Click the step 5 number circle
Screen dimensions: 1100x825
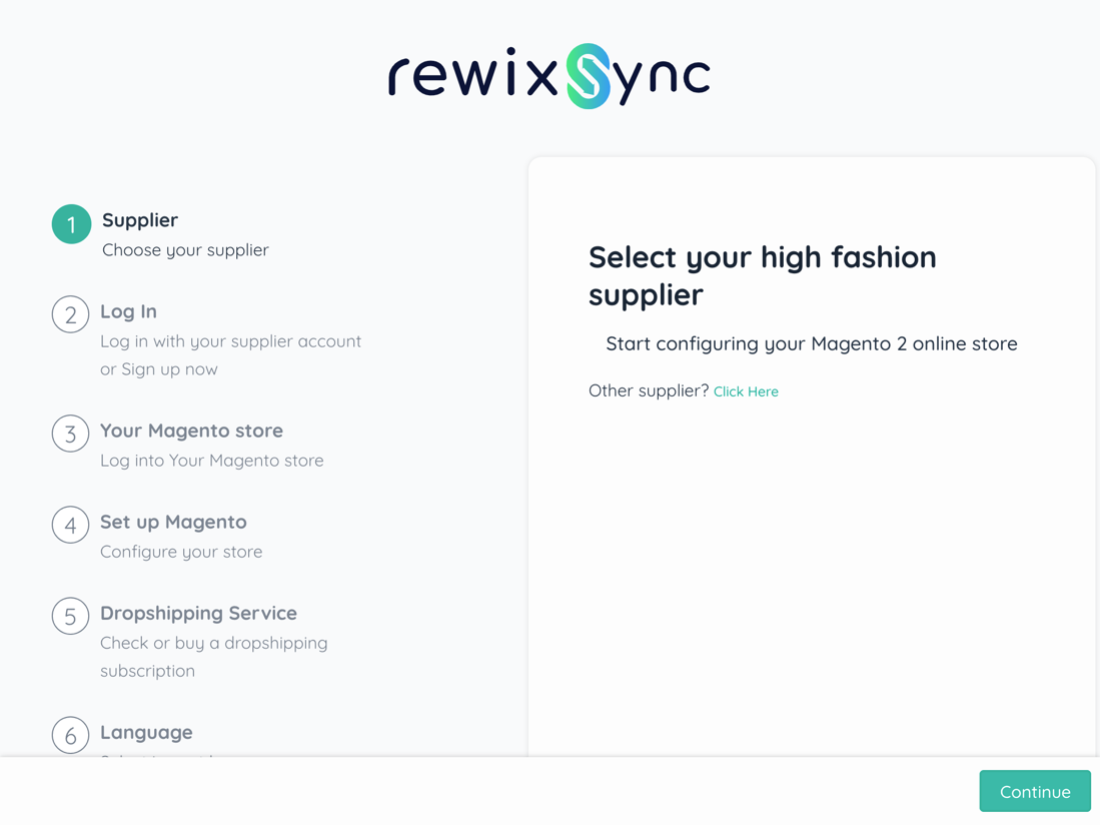tap(70, 616)
